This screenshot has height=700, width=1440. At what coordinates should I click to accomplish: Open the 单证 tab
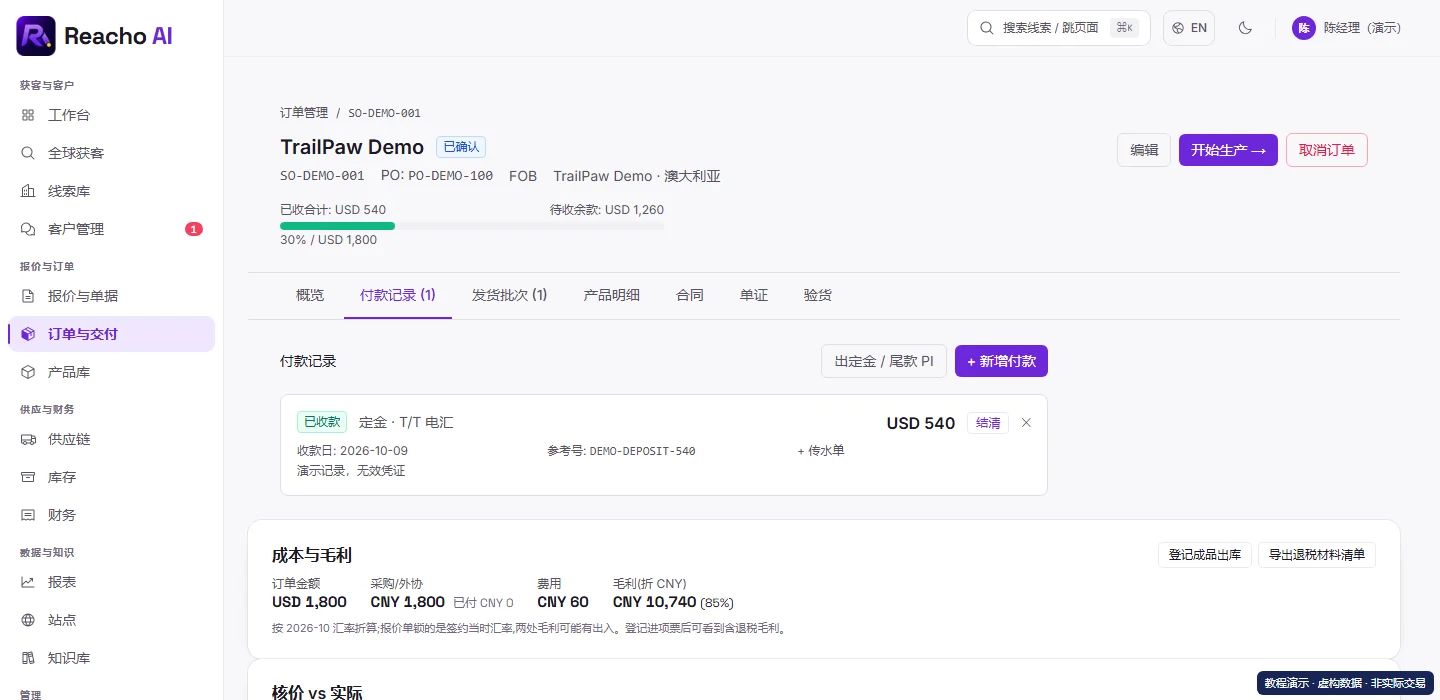[x=754, y=295]
